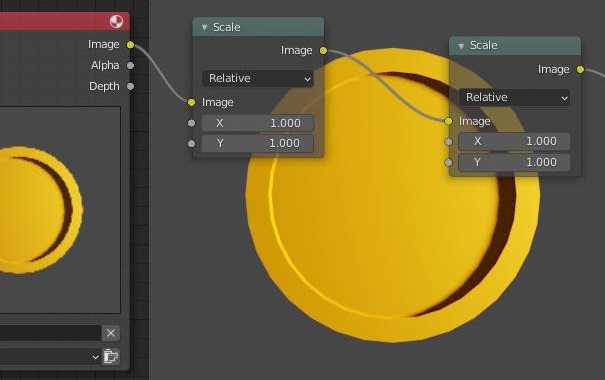605x380 pixels.
Task: Open the dropdown beside the folder icon
Action: (50, 357)
